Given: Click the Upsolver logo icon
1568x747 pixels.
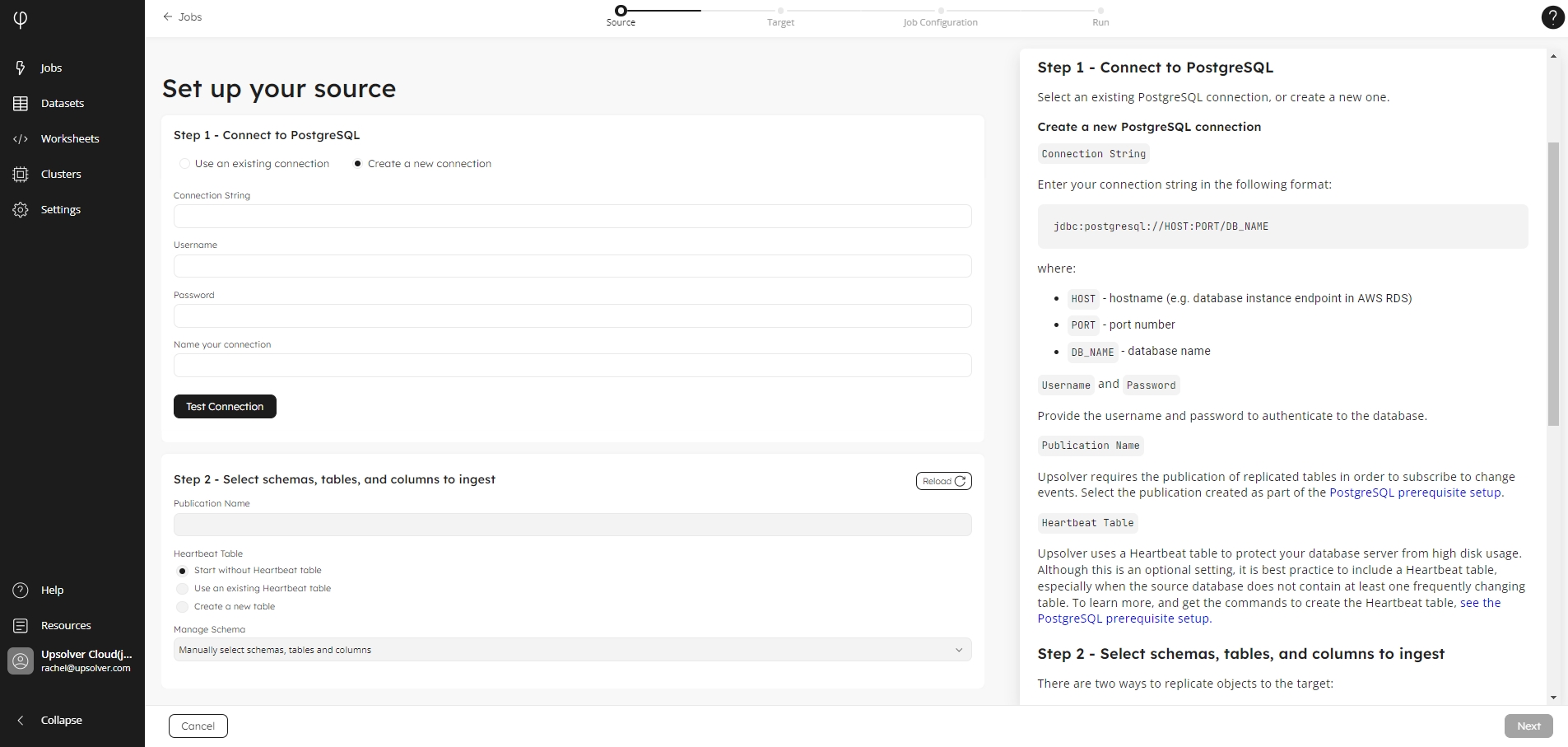Looking at the screenshot, I should [x=21, y=19].
